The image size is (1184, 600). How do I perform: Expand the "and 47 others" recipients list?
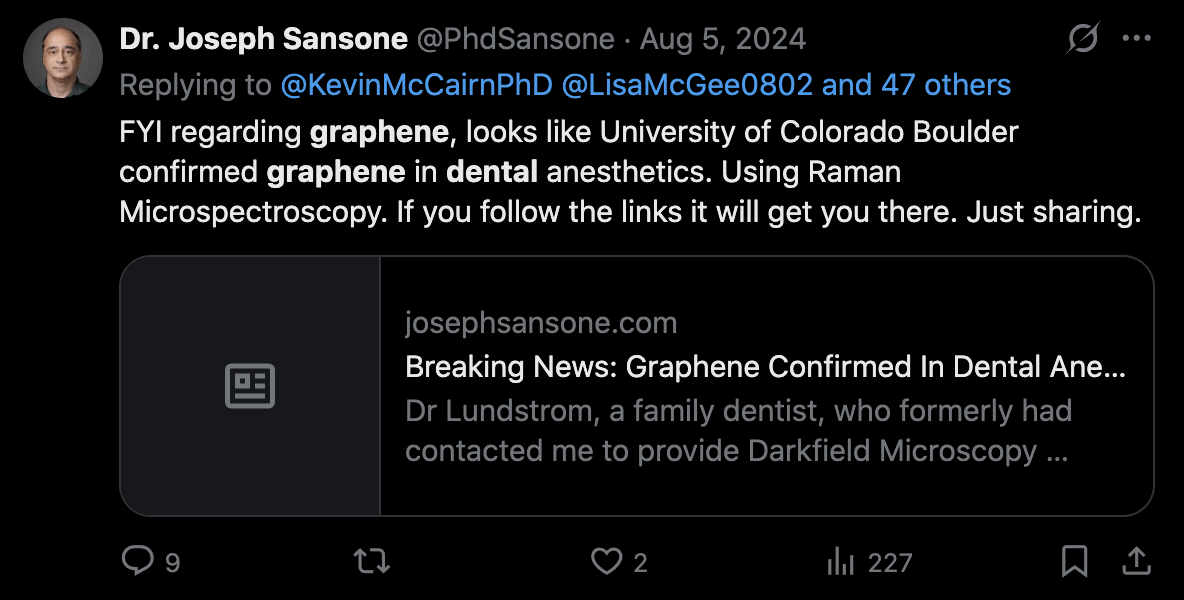[916, 85]
